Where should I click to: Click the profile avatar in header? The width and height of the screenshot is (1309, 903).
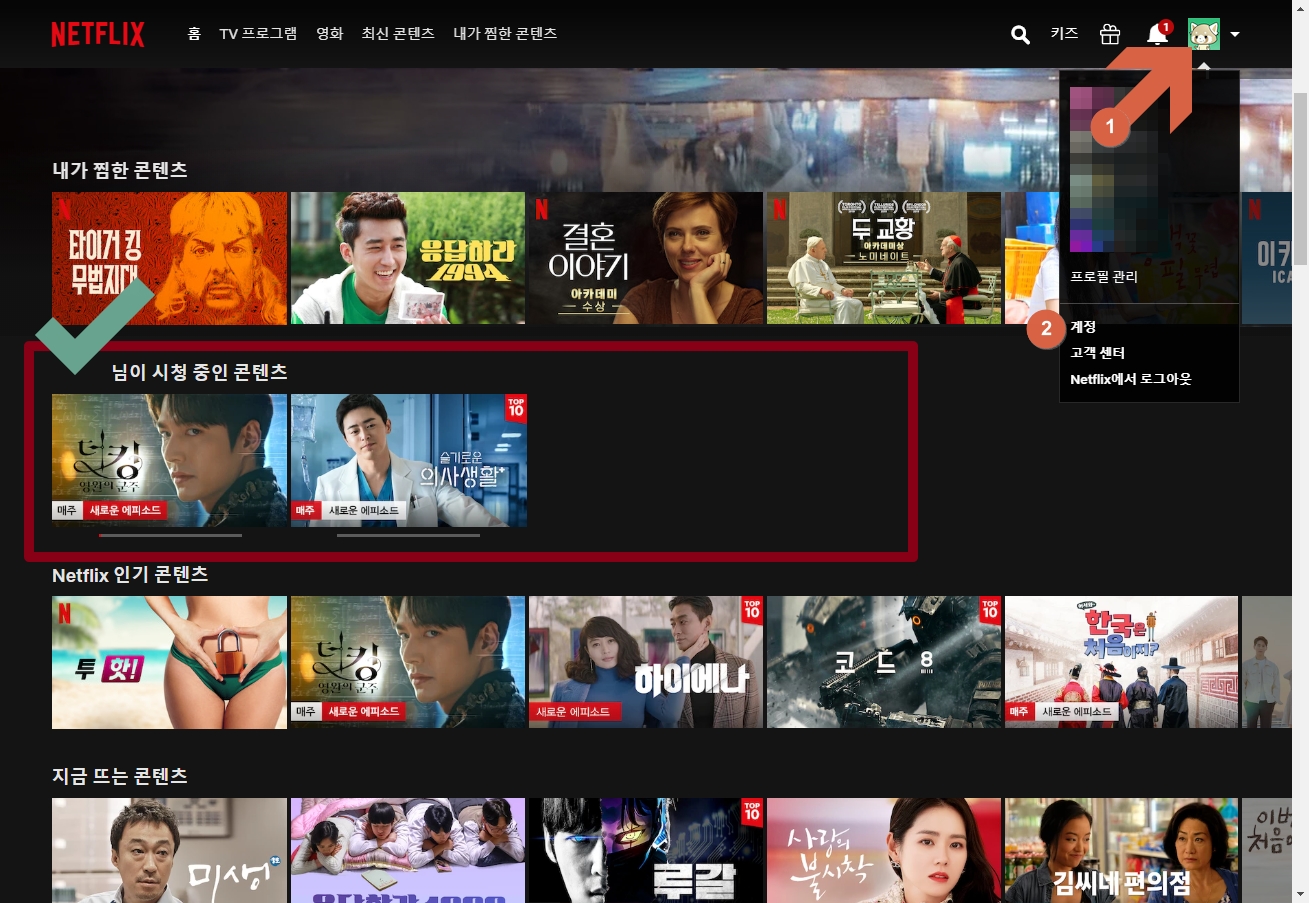pos(1204,34)
